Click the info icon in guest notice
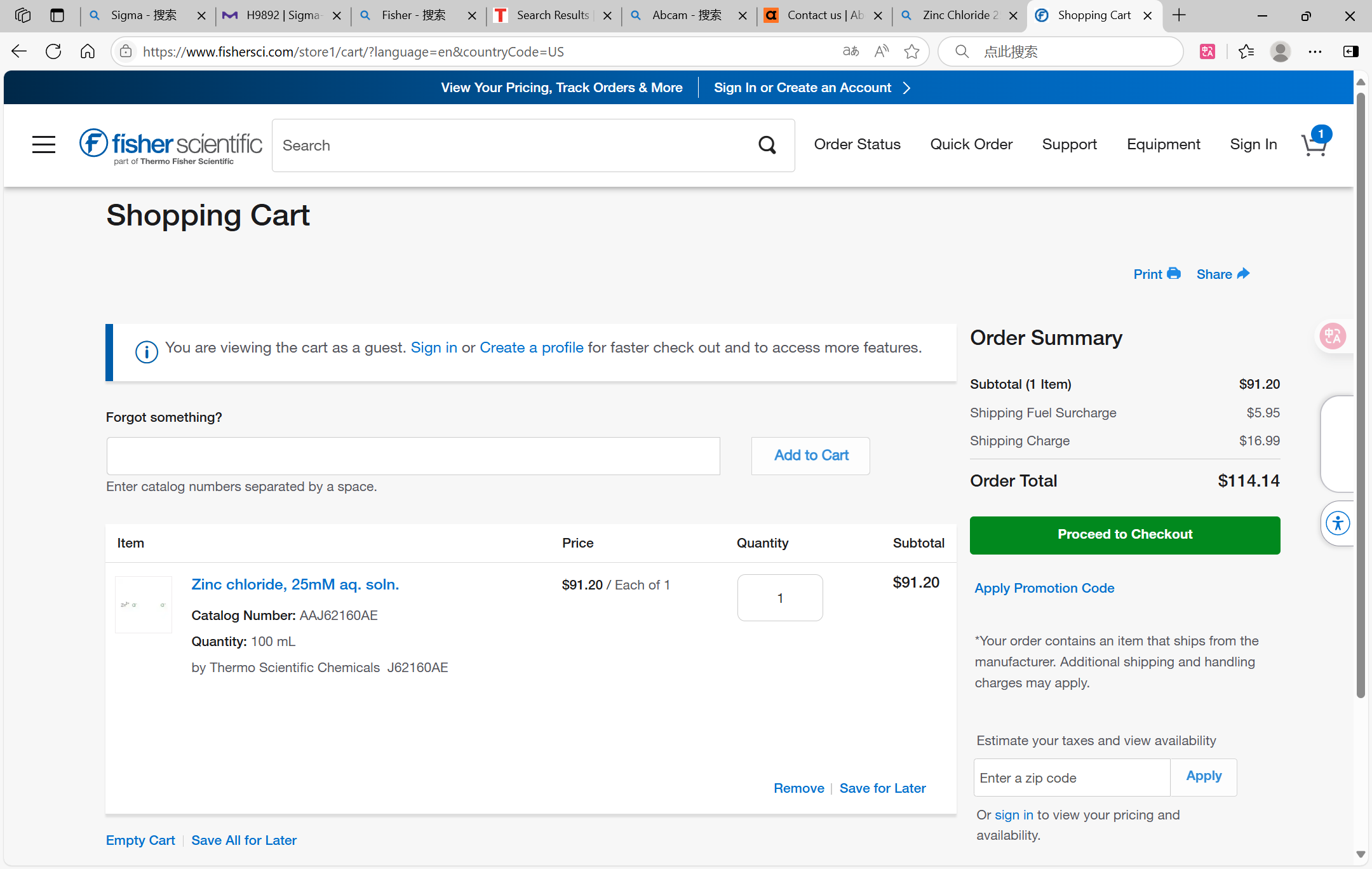 (147, 351)
